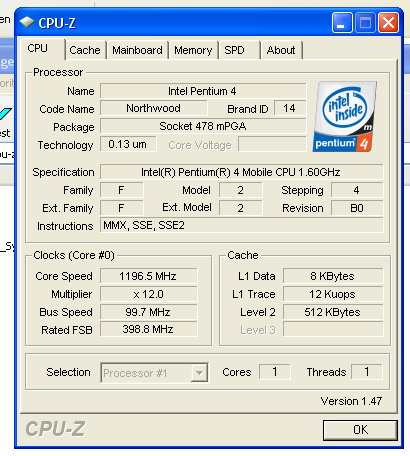Viewport: 410px width, 456px height.
Task: Click the Threads value 1
Action: click(367, 372)
